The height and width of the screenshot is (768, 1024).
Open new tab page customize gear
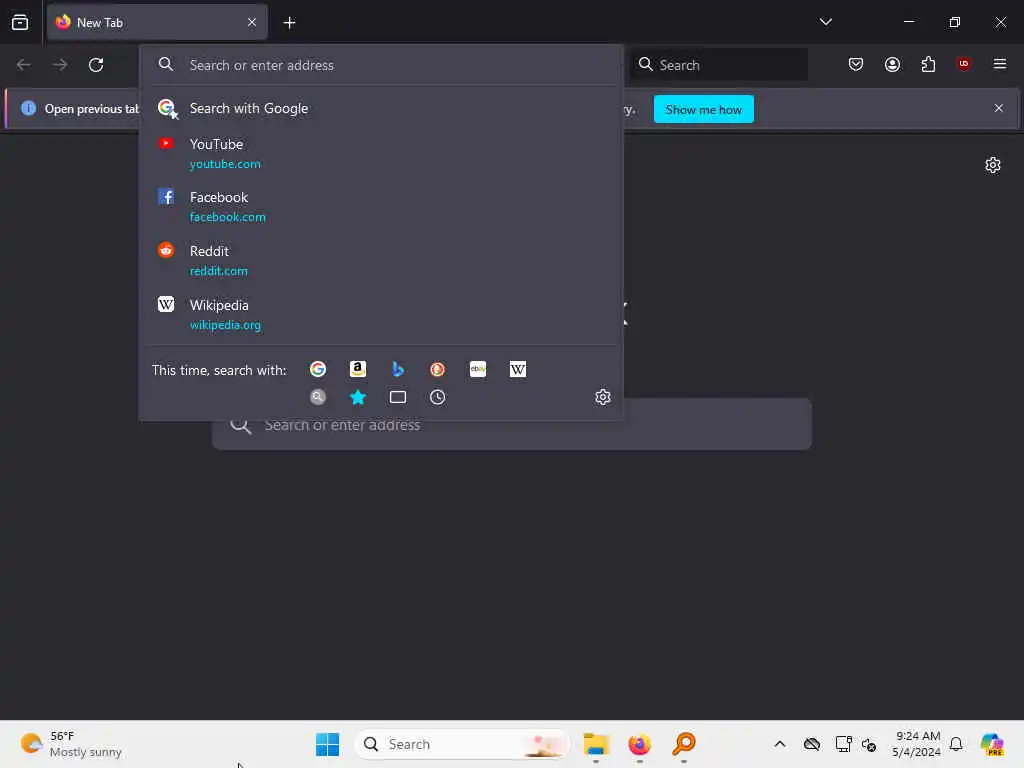point(993,165)
